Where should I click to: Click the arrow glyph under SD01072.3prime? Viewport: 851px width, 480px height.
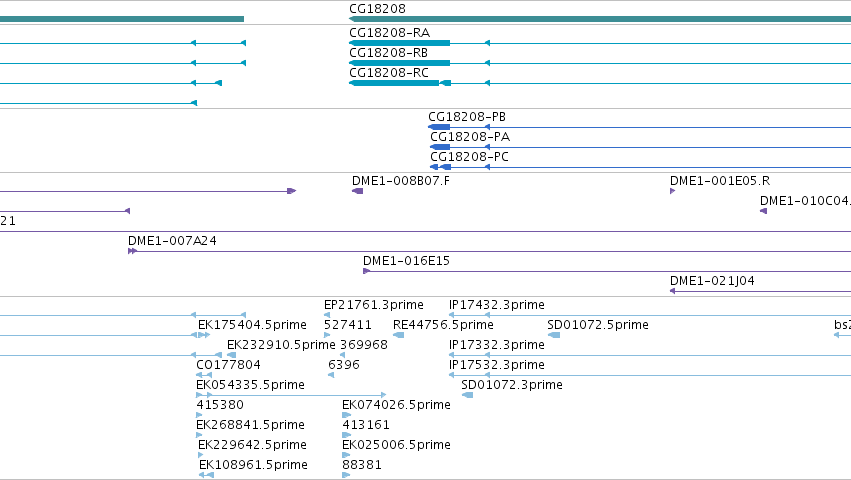tap(467, 395)
